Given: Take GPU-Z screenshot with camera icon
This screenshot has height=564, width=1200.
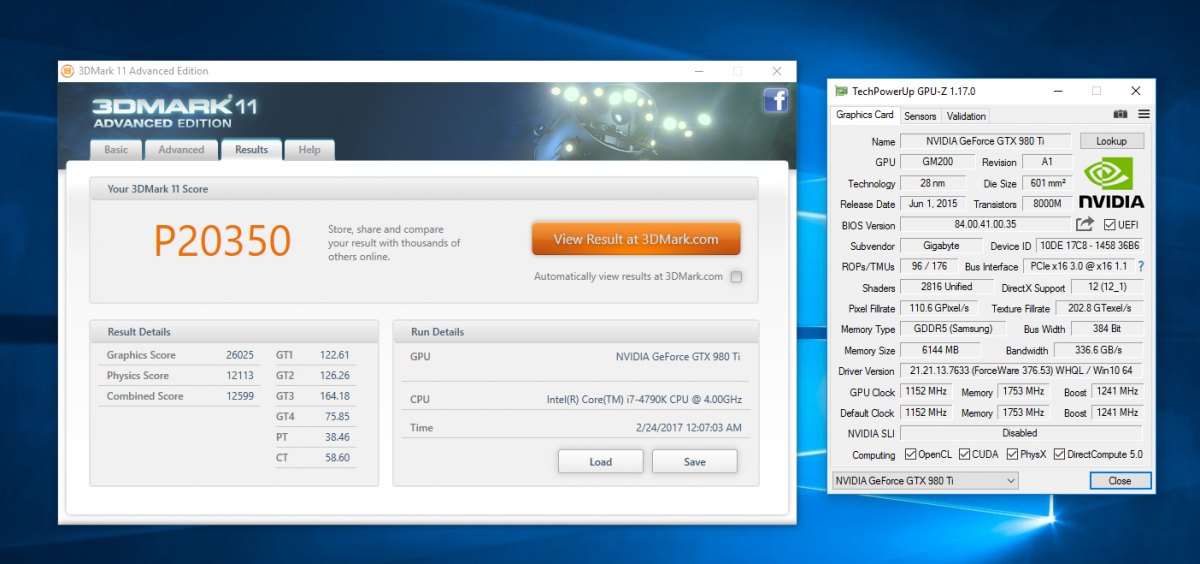Looking at the screenshot, I should click(1121, 115).
